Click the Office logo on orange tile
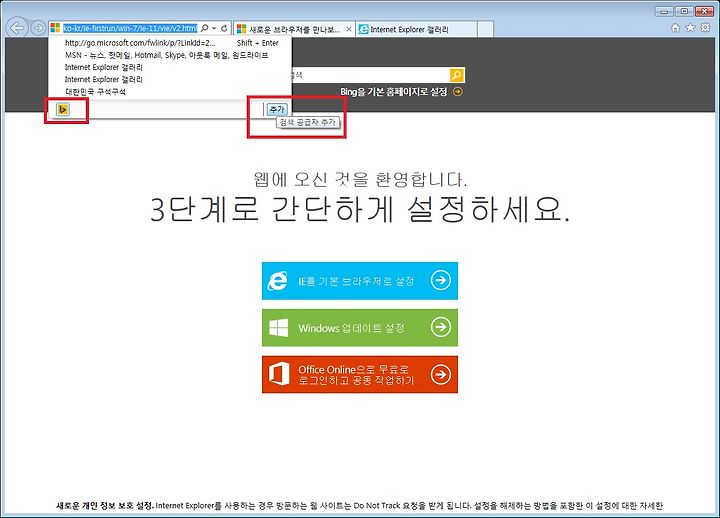Viewport: 720px width, 518px height. 279,374
